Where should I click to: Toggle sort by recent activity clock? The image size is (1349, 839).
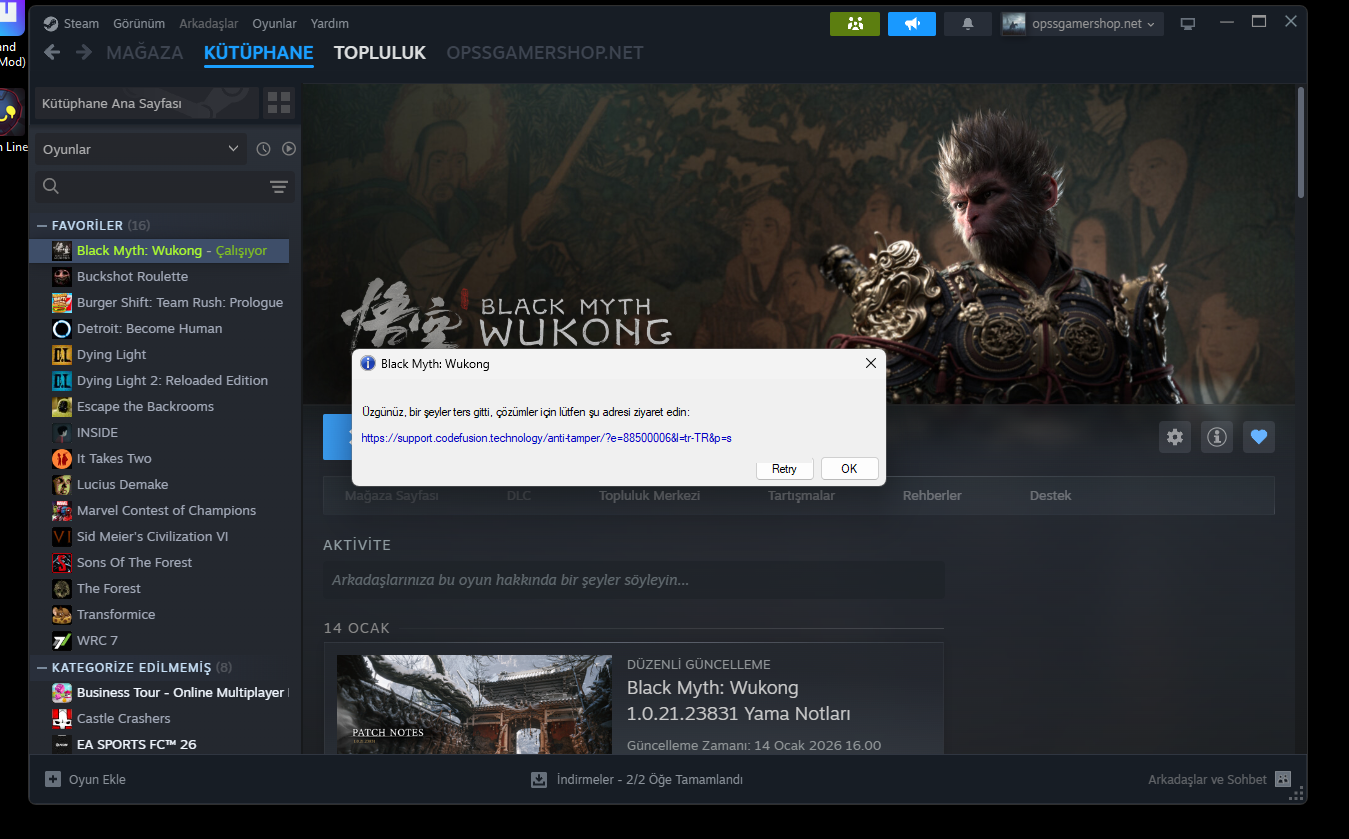(263, 149)
